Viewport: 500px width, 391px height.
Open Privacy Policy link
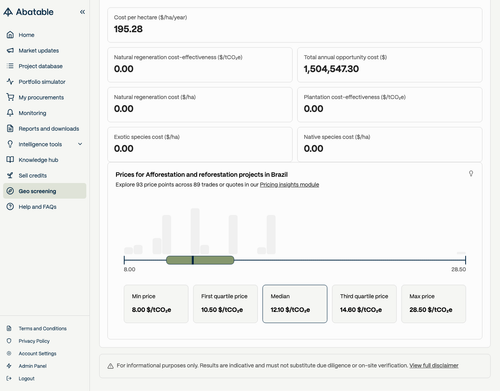34,341
